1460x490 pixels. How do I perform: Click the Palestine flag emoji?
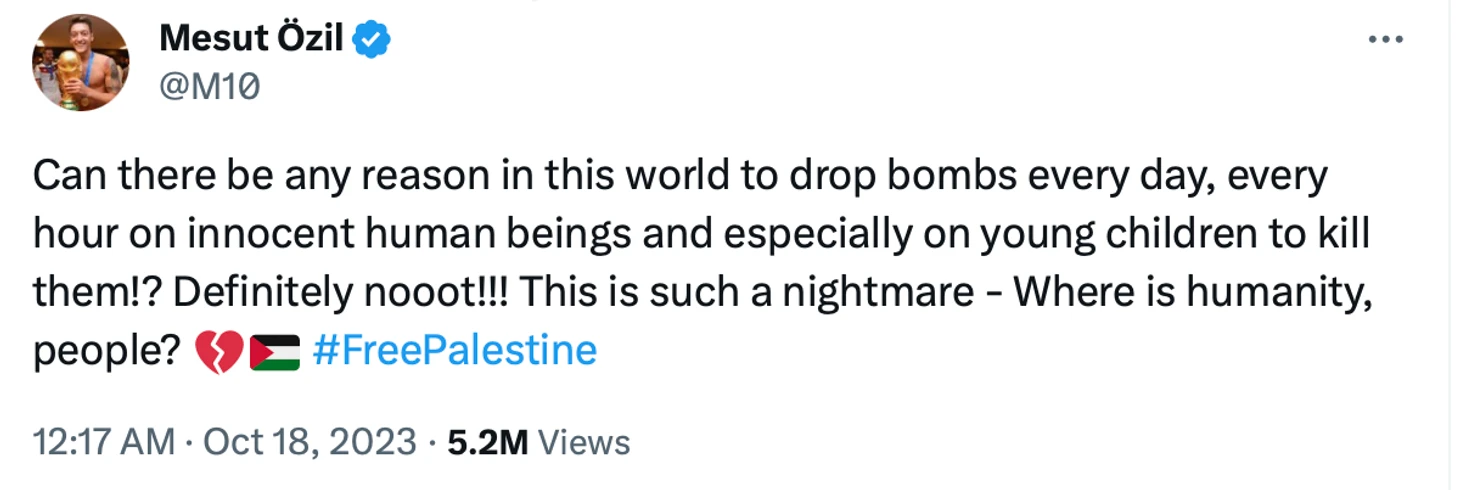pyautogui.click(x=275, y=353)
